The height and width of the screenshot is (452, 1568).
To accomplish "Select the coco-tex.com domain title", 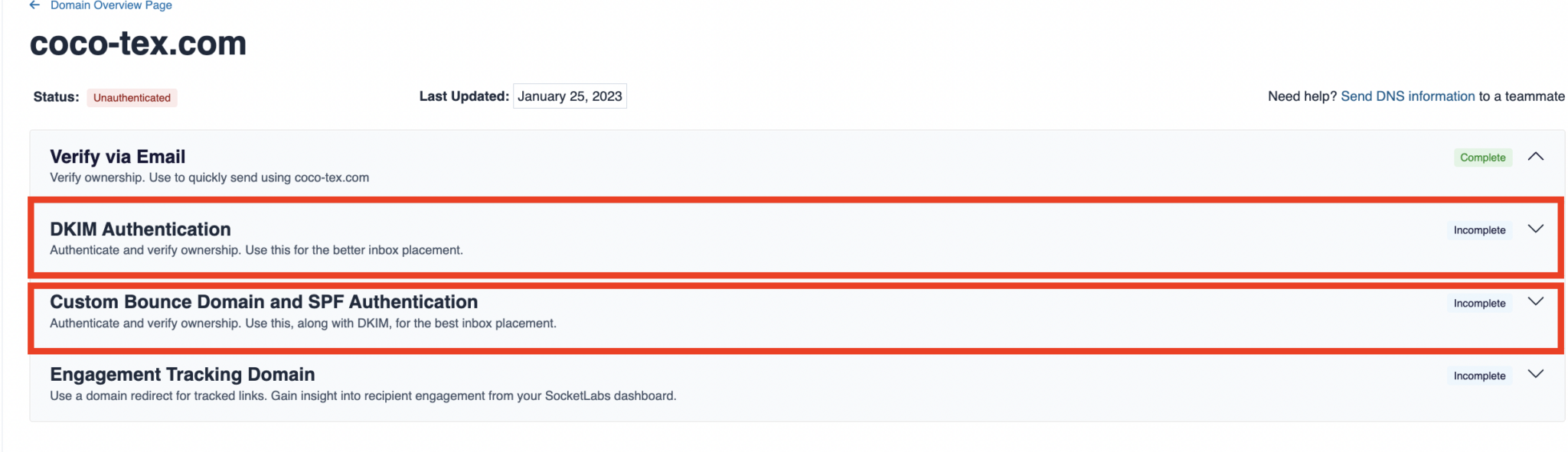I will (x=137, y=44).
